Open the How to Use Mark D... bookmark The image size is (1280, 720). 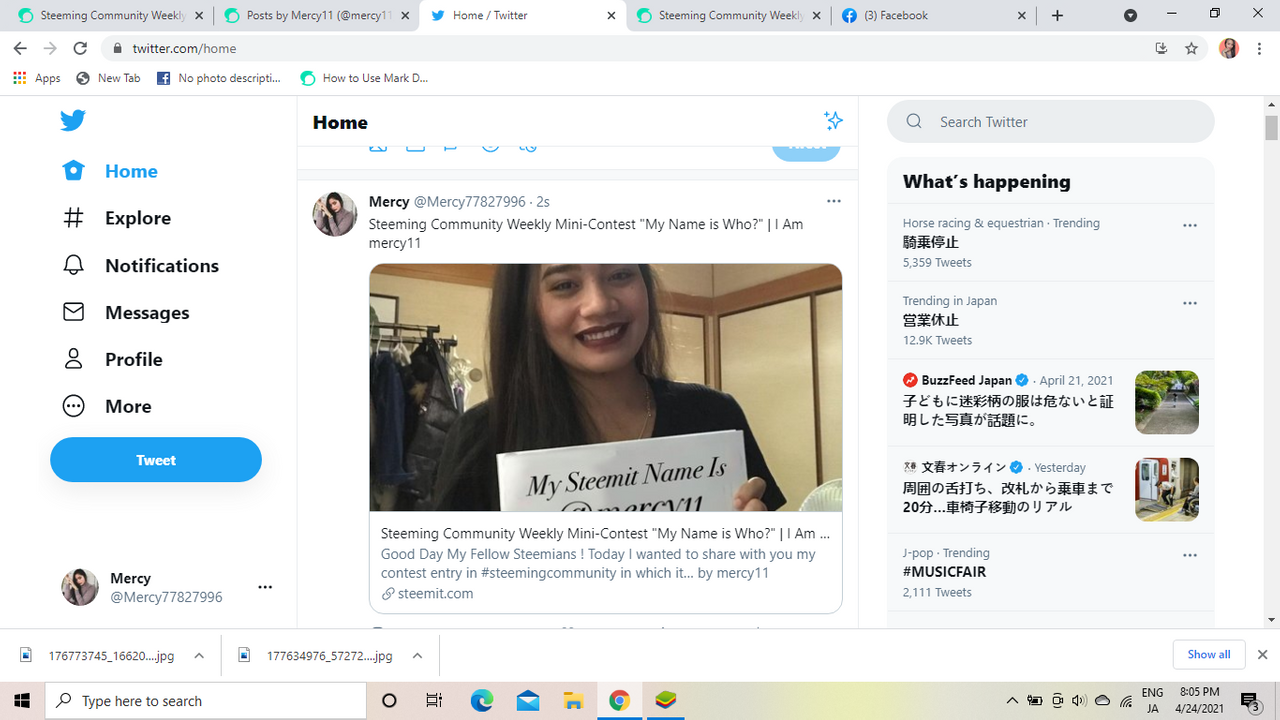[x=364, y=78]
